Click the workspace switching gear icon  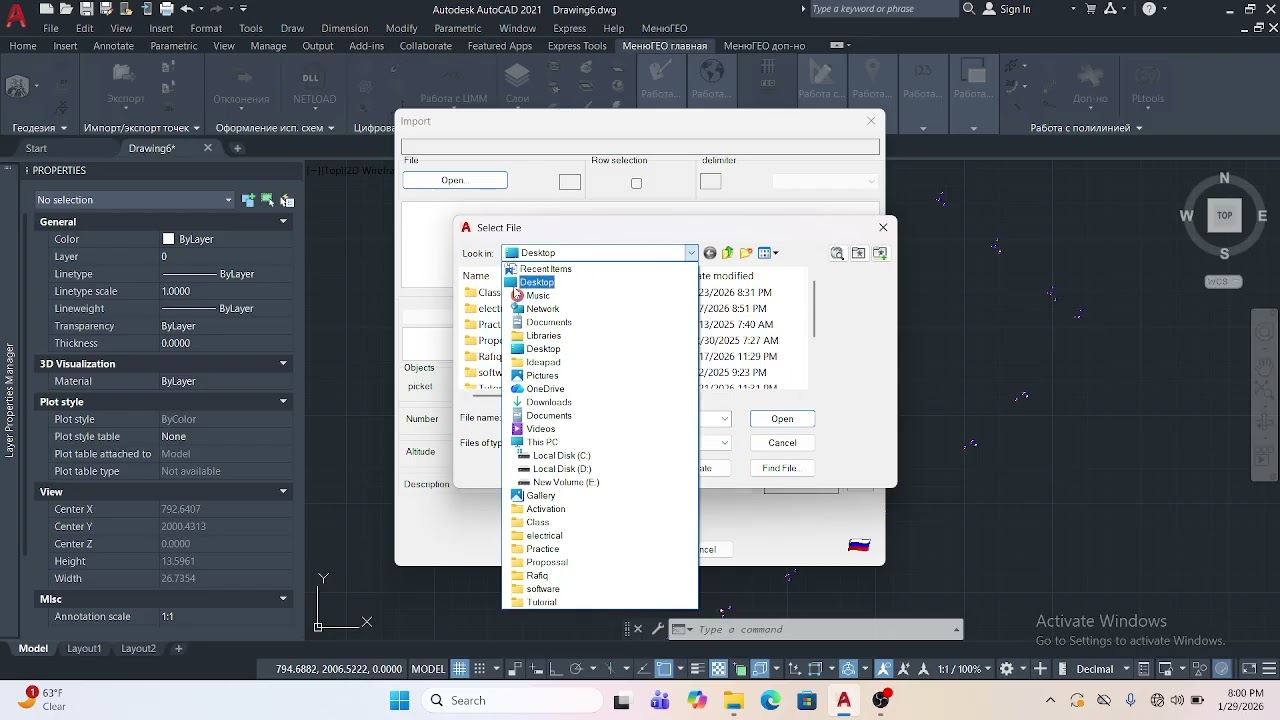point(1007,669)
